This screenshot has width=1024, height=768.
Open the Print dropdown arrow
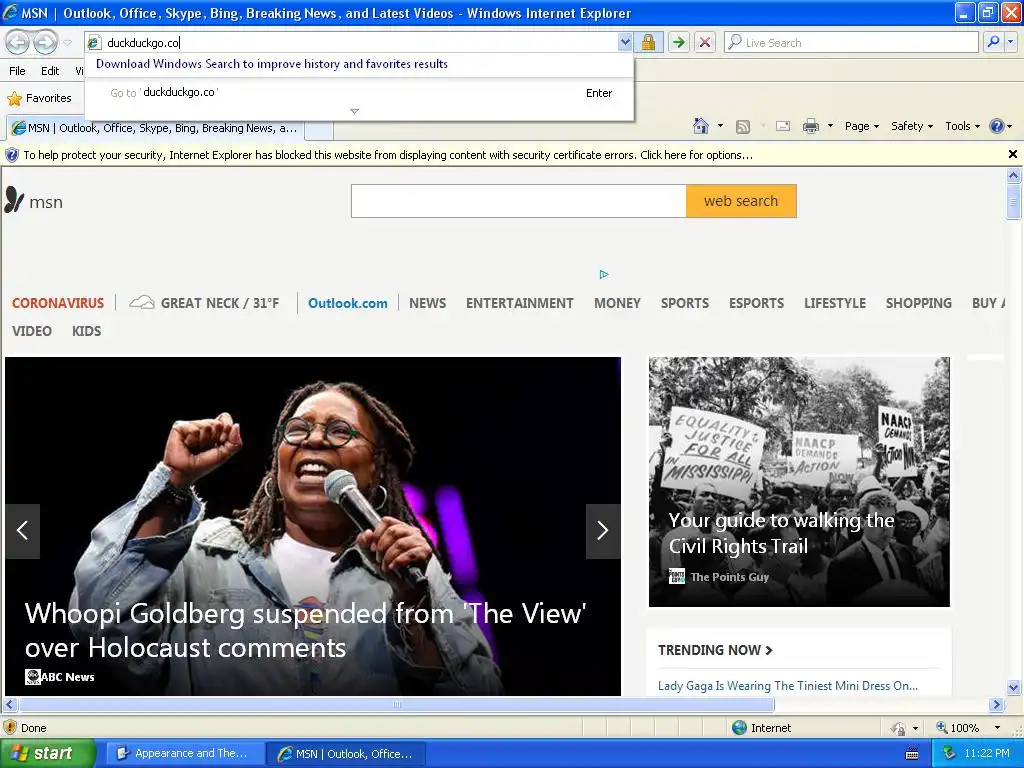coord(830,126)
